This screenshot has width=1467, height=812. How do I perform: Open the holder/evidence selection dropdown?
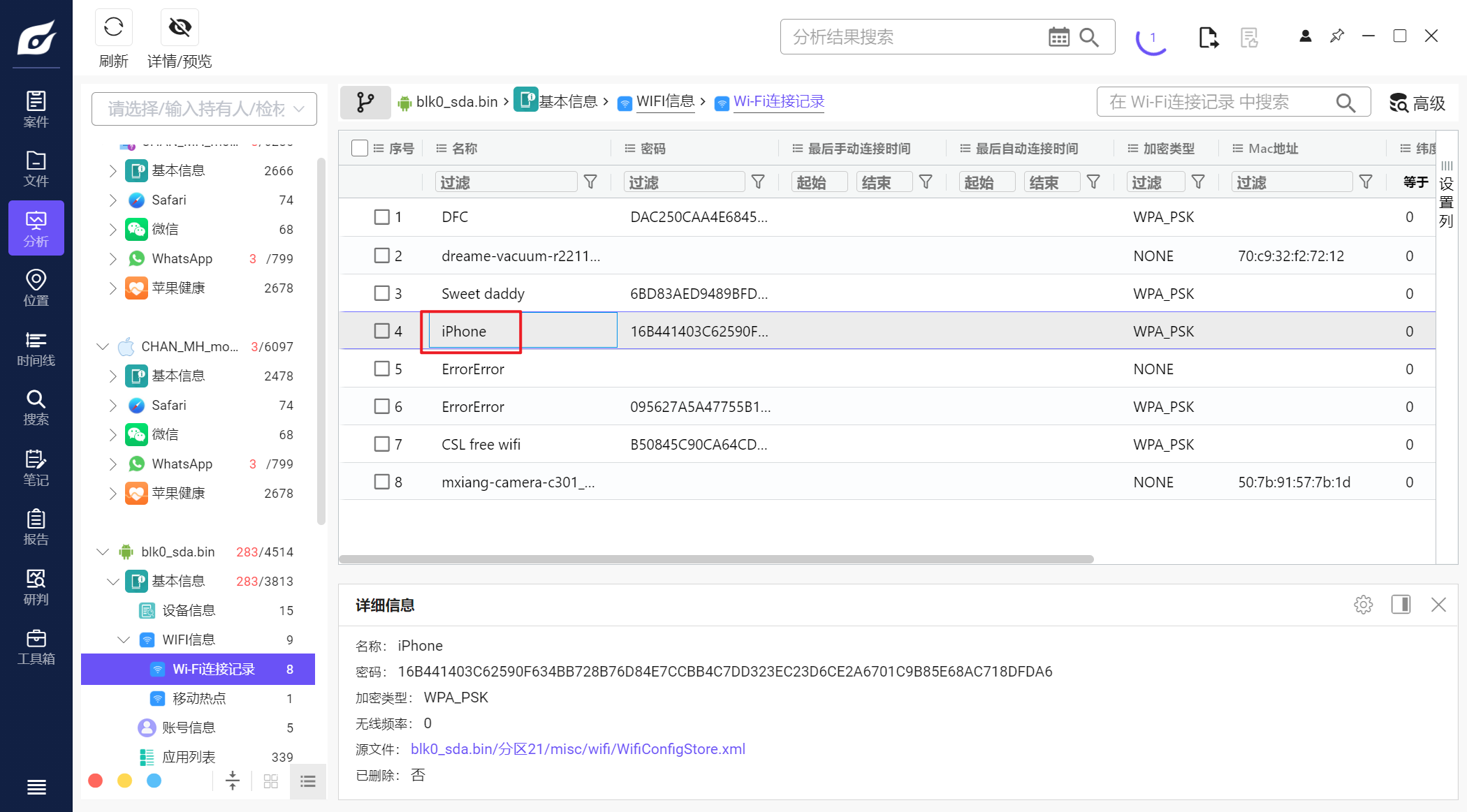(x=204, y=109)
